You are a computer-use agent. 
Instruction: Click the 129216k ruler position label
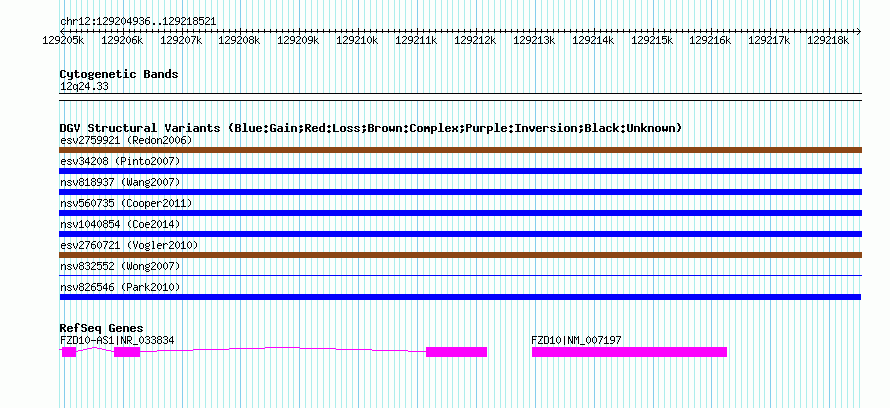711,41
